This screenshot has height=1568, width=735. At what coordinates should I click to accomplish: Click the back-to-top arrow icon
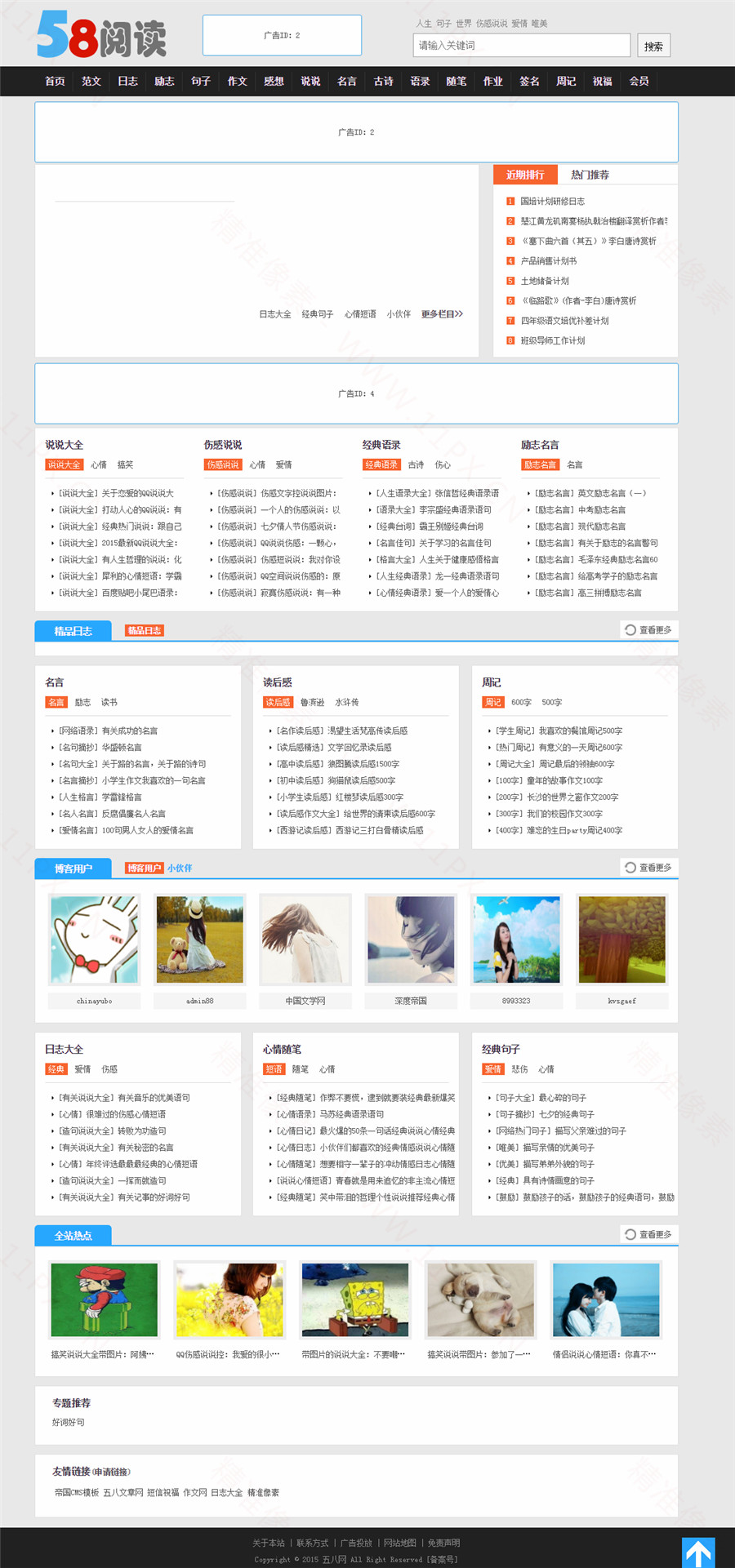point(698,1552)
